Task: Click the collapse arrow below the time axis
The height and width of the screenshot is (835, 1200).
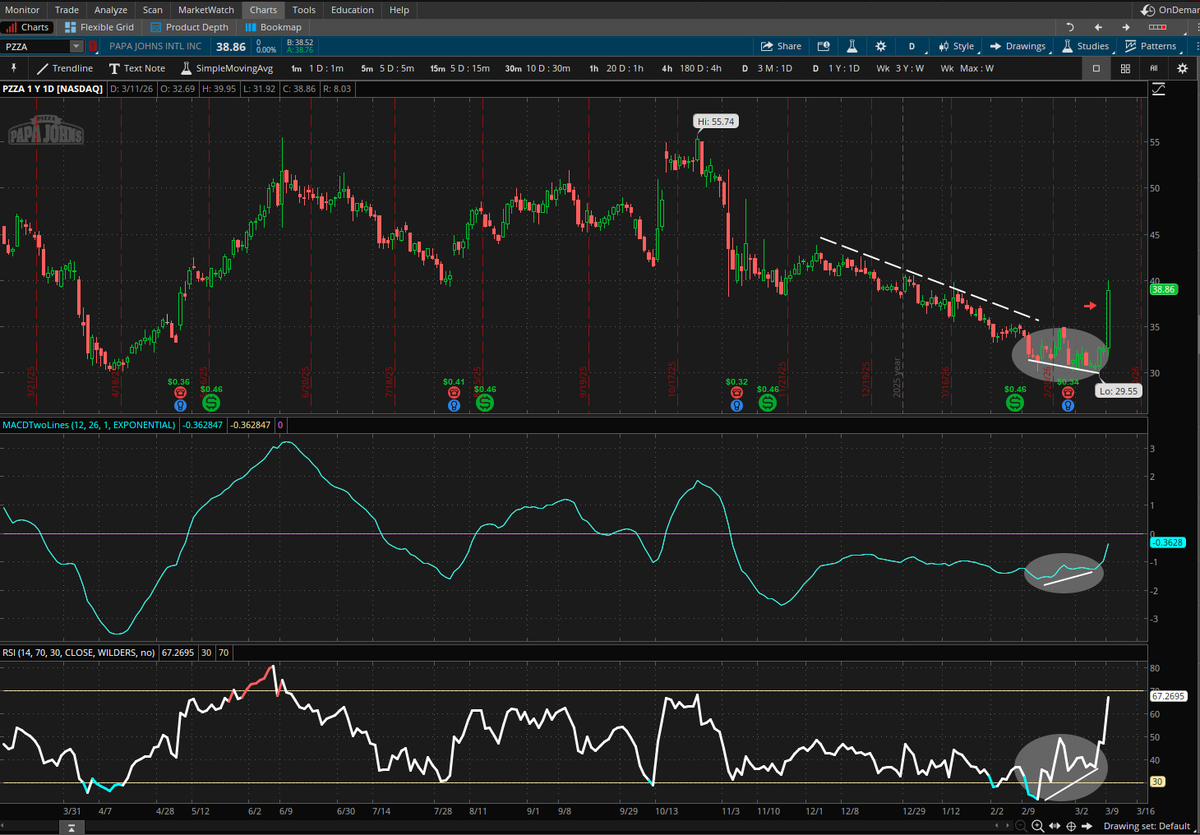Action: 70,827
